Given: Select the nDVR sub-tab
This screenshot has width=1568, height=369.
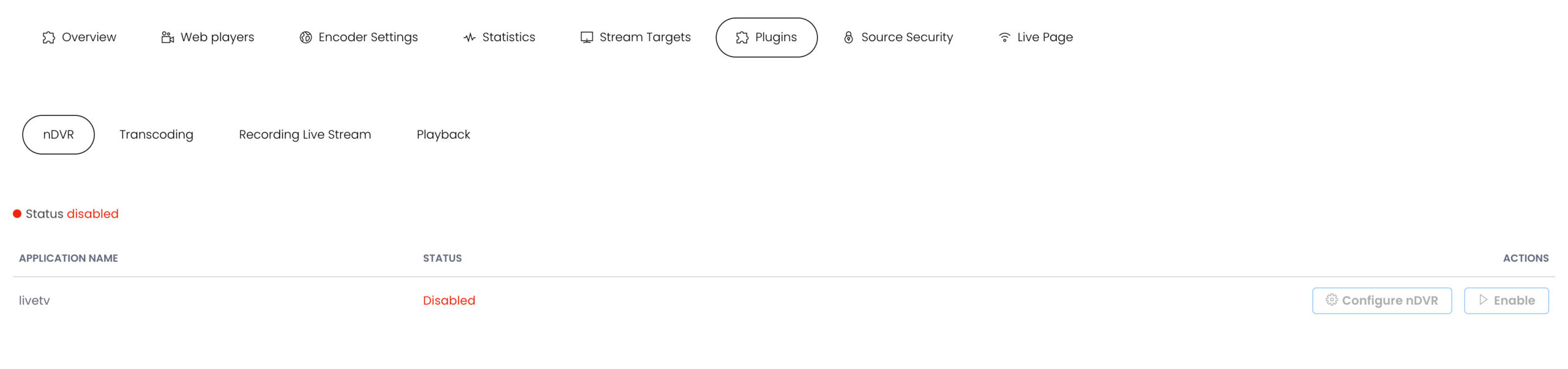Looking at the screenshot, I should 58,135.
